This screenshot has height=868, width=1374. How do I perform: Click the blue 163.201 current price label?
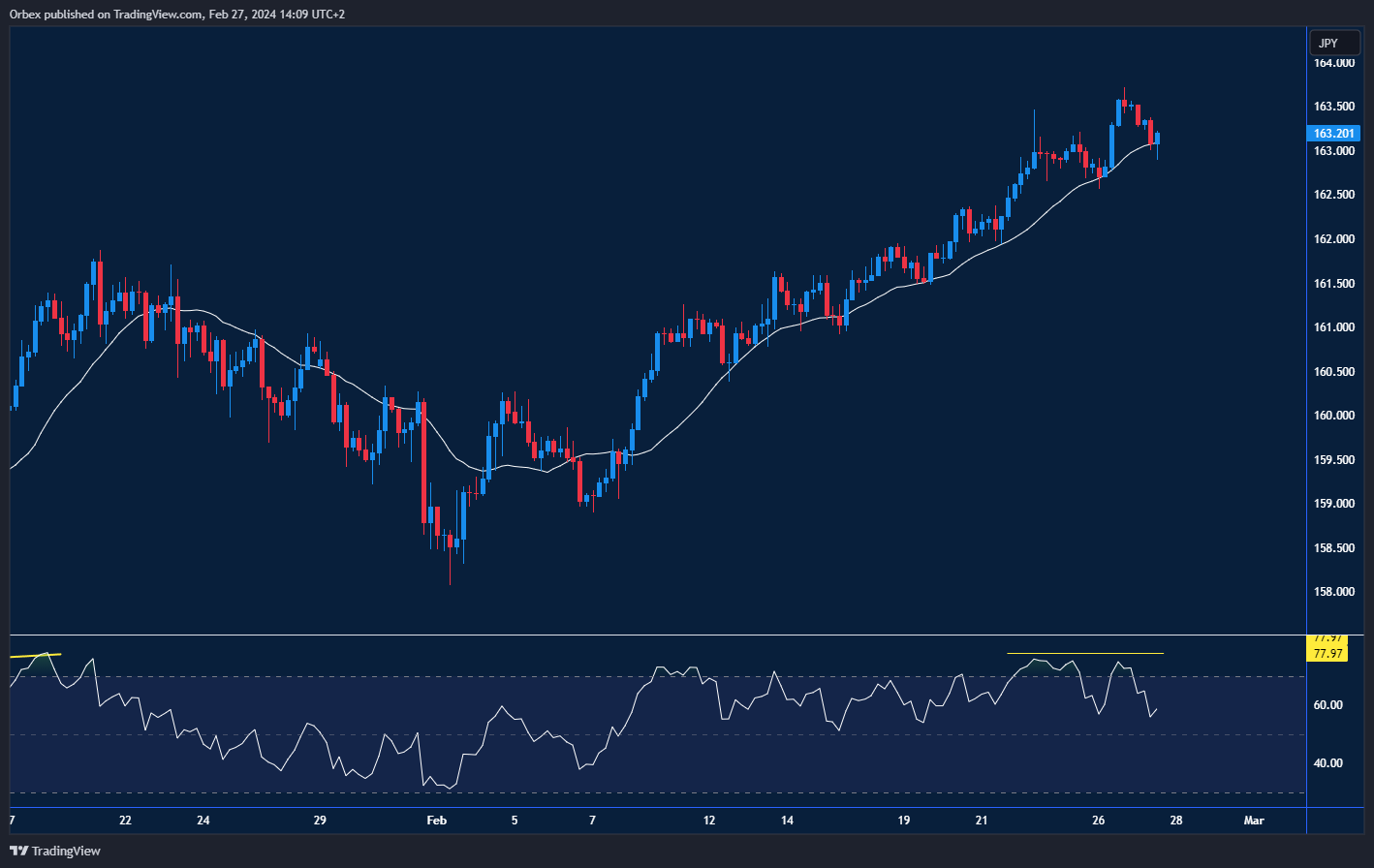(1334, 133)
